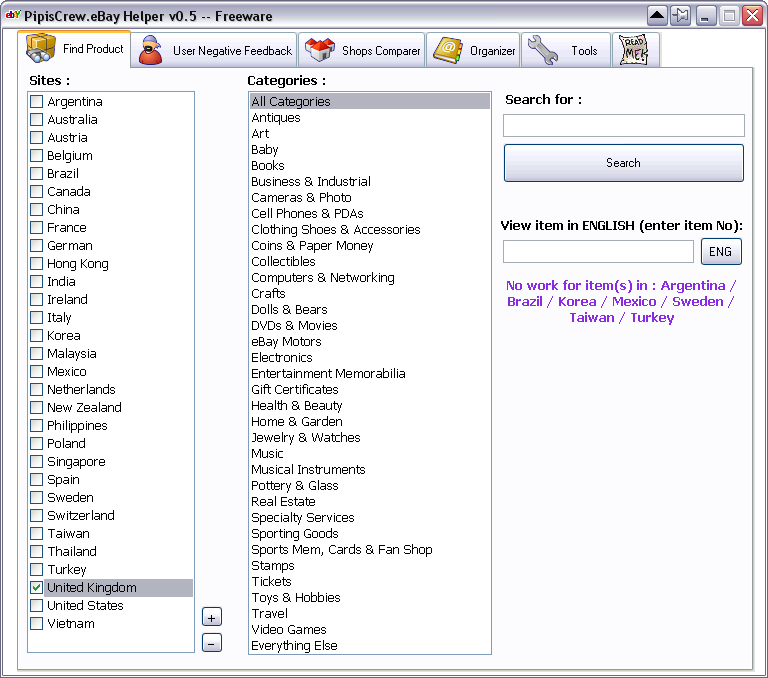
Task: Select Everything Else category
Action: pos(370,646)
